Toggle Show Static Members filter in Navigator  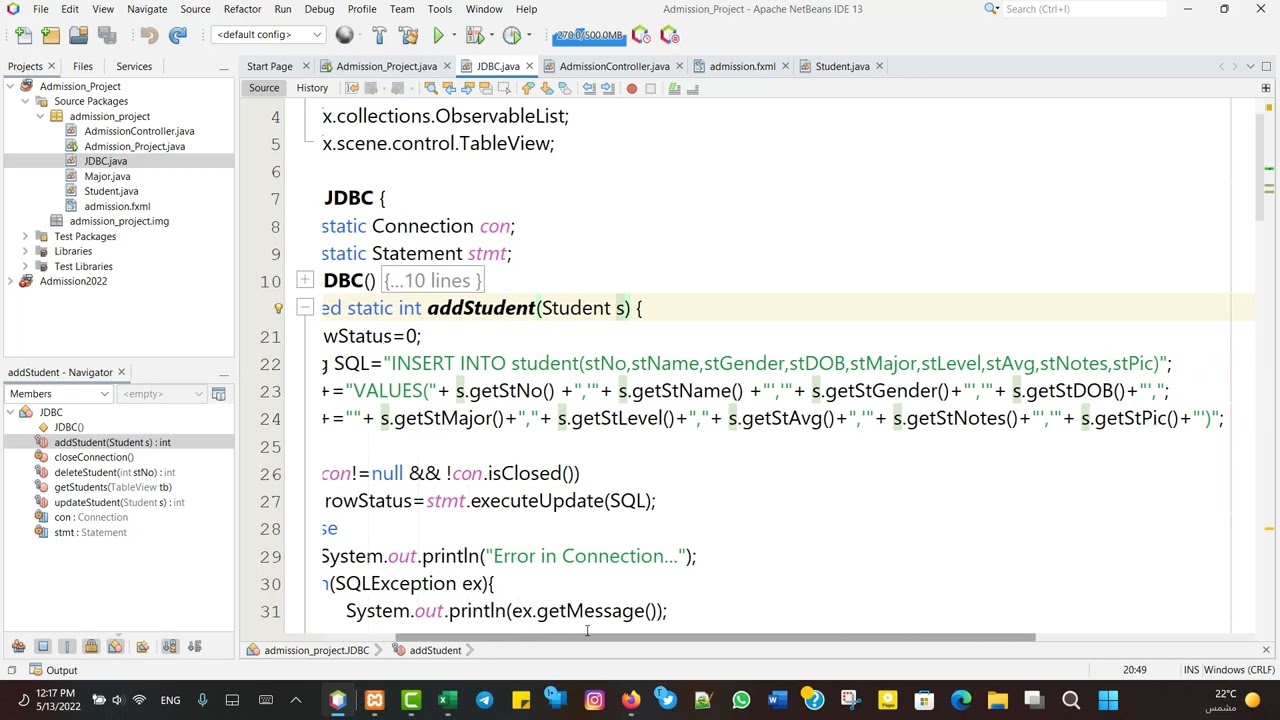pos(67,647)
